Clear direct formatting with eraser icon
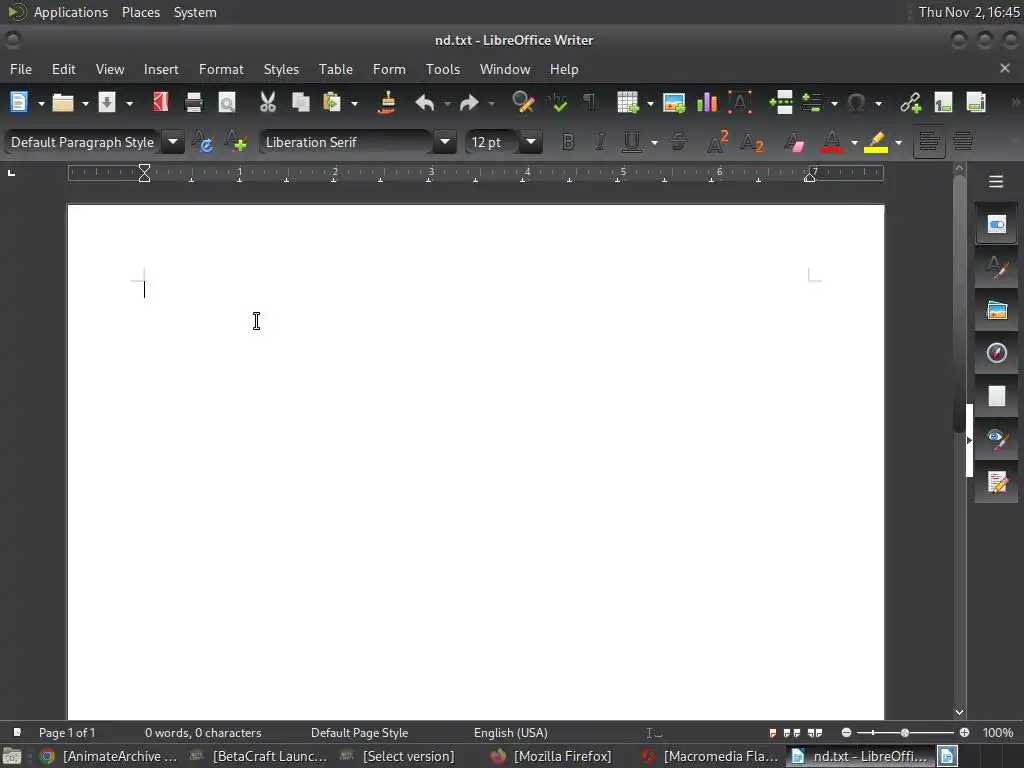Viewport: 1024px width, 768px height. pos(794,142)
